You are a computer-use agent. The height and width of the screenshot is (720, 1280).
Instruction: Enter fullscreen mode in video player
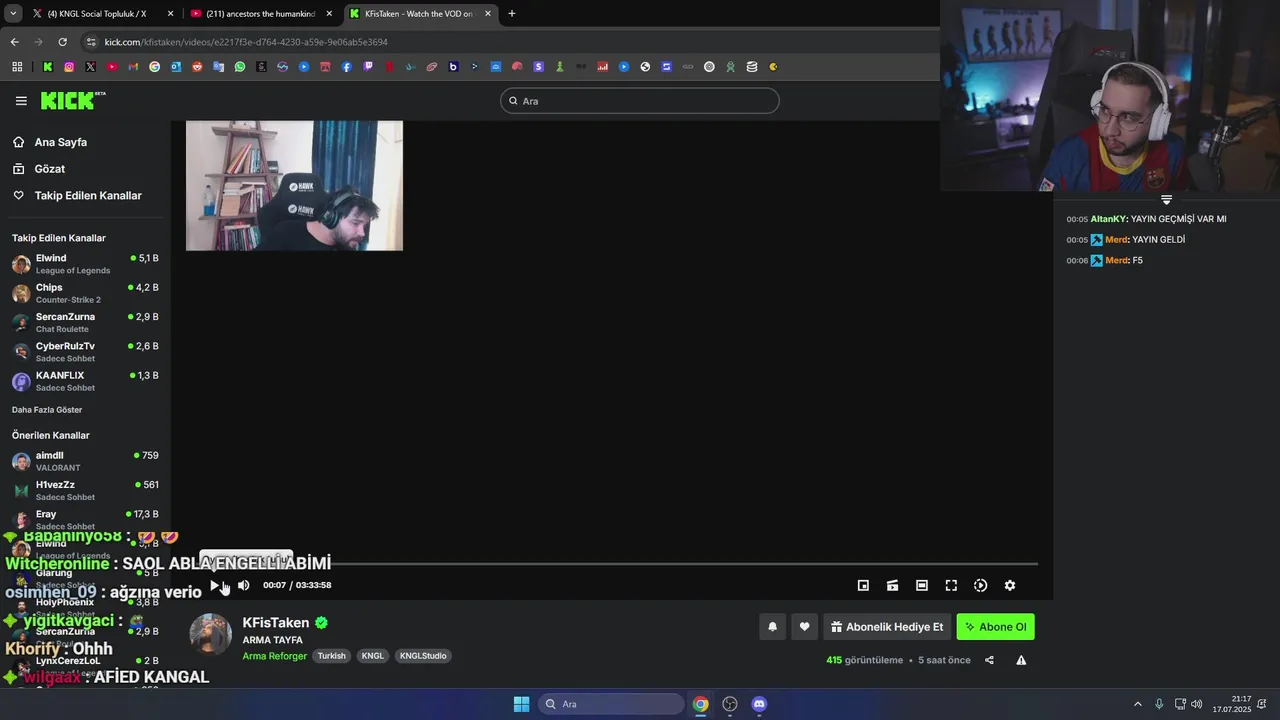tap(951, 585)
